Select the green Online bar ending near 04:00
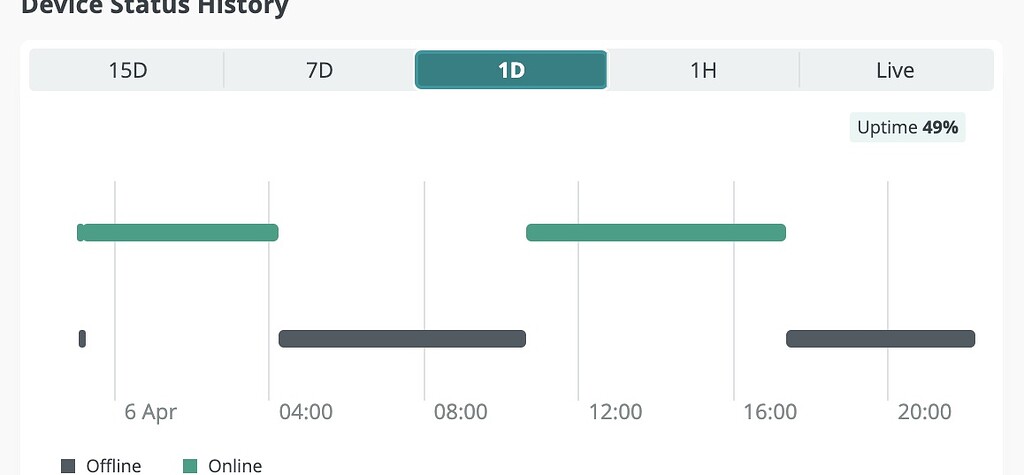This screenshot has width=1024, height=475. pos(180,233)
